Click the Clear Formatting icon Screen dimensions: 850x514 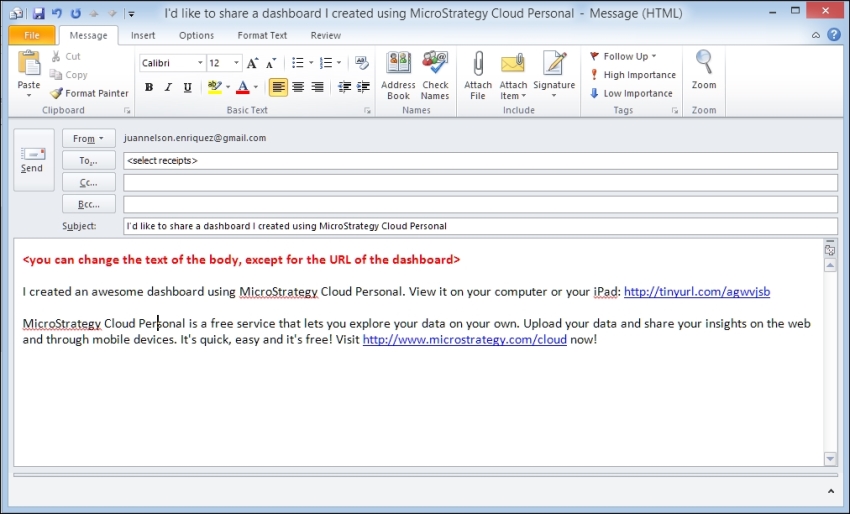click(362, 63)
